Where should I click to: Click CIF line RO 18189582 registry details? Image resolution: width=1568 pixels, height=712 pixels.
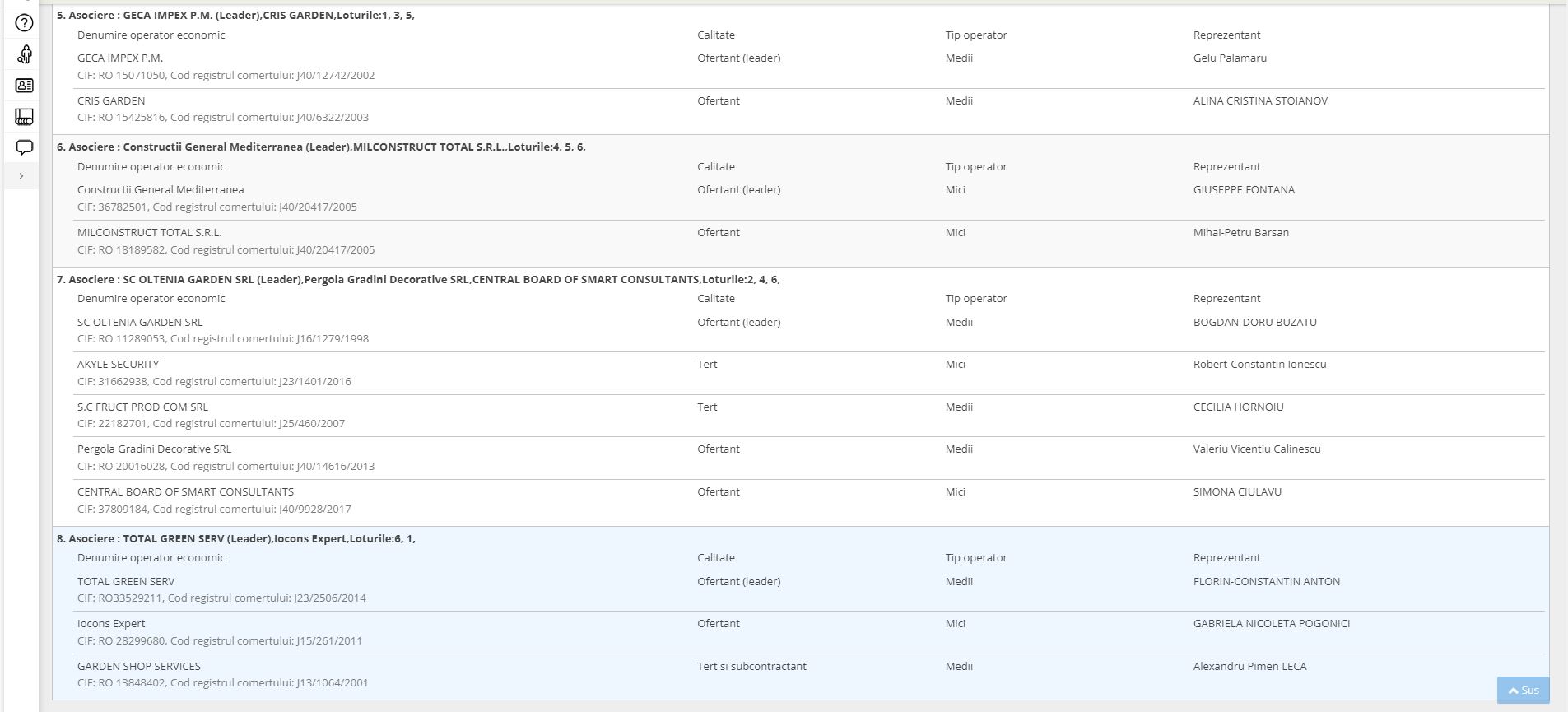pos(226,249)
